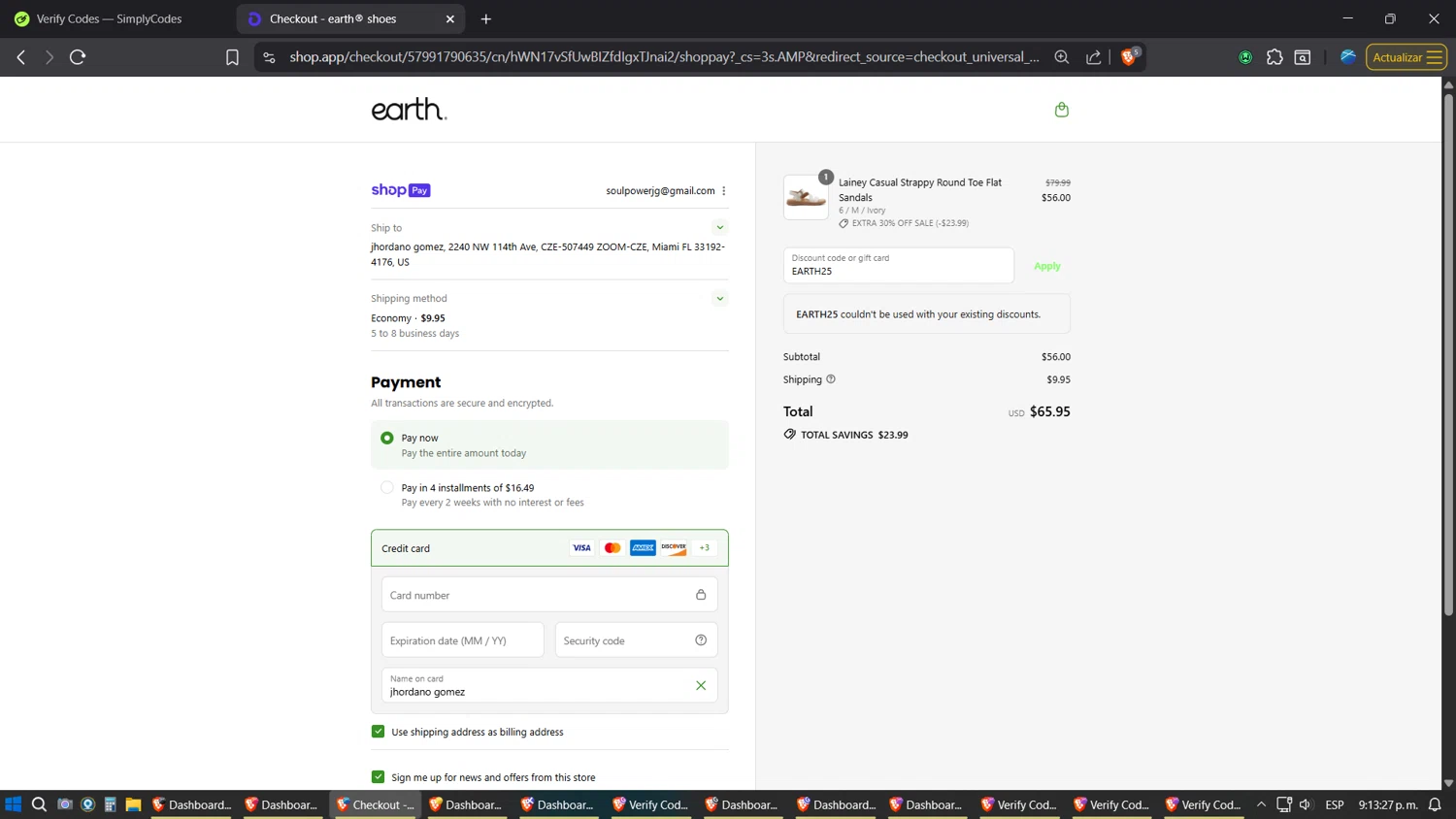Open the taskbar clock 9:13:27 p.m.
1456x819 pixels.
[1388, 804]
